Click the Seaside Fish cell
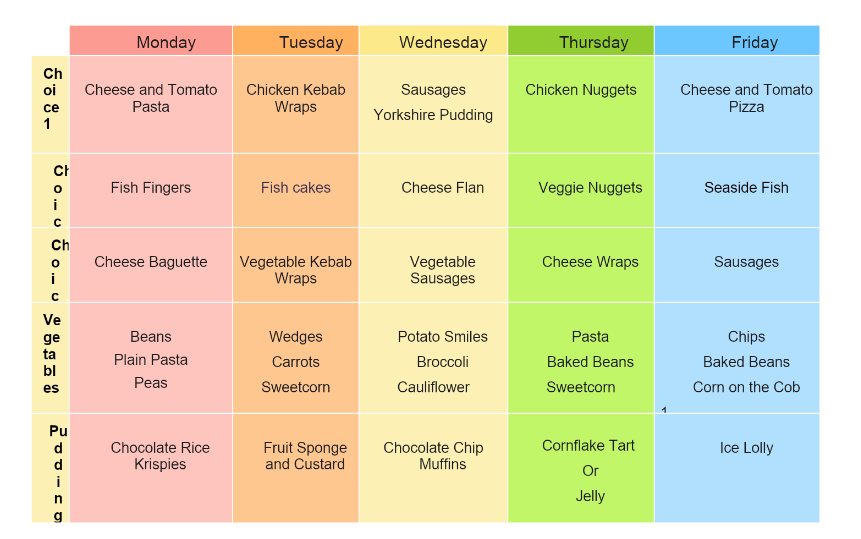This screenshot has height=539, width=861. tap(746, 188)
